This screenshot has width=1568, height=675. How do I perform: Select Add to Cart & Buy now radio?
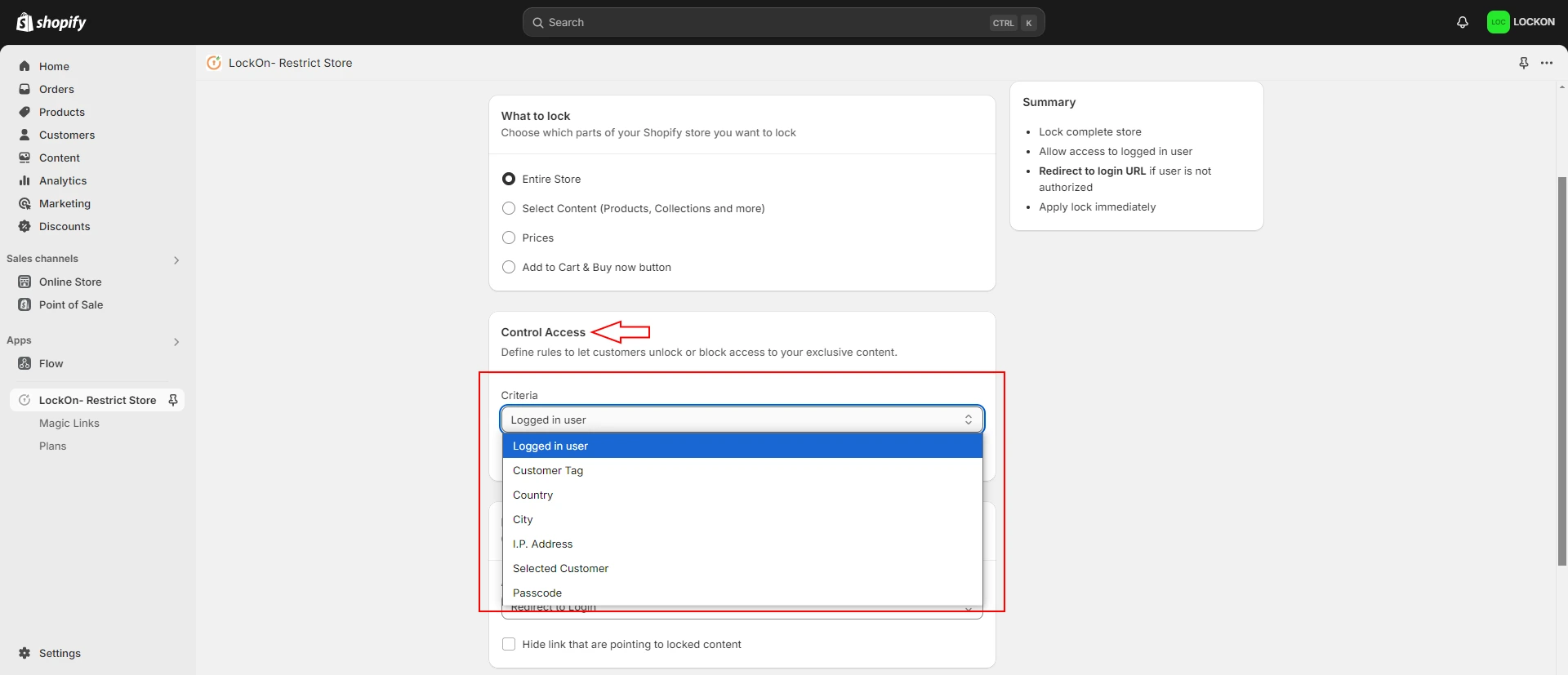pyautogui.click(x=509, y=267)
